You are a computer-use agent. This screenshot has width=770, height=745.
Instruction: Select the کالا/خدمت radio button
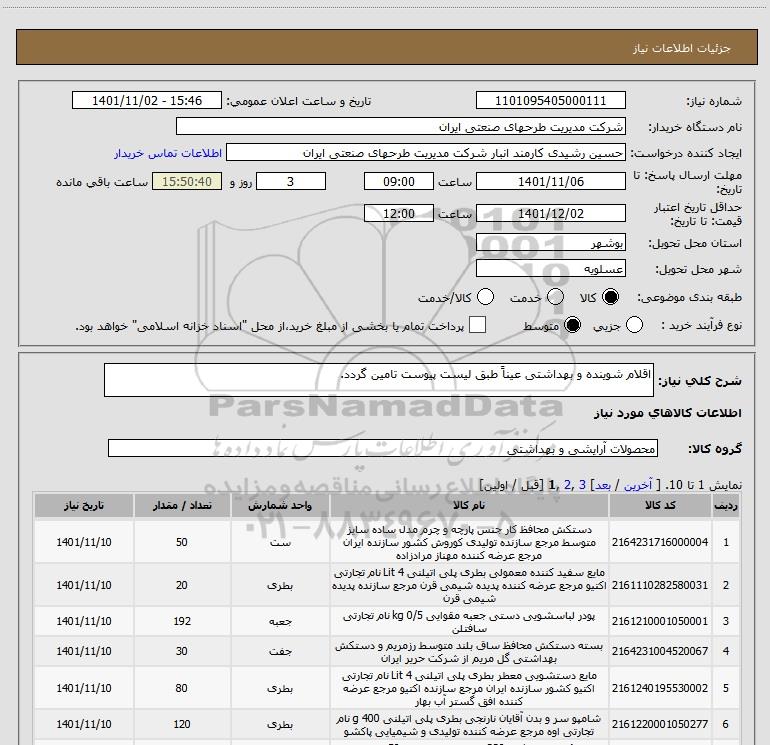point(485,297)
